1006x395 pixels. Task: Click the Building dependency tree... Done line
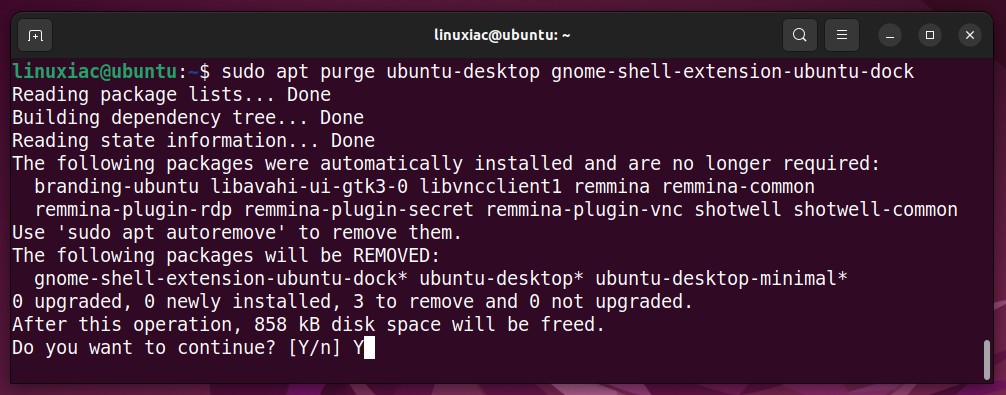[x=188, y=118]
